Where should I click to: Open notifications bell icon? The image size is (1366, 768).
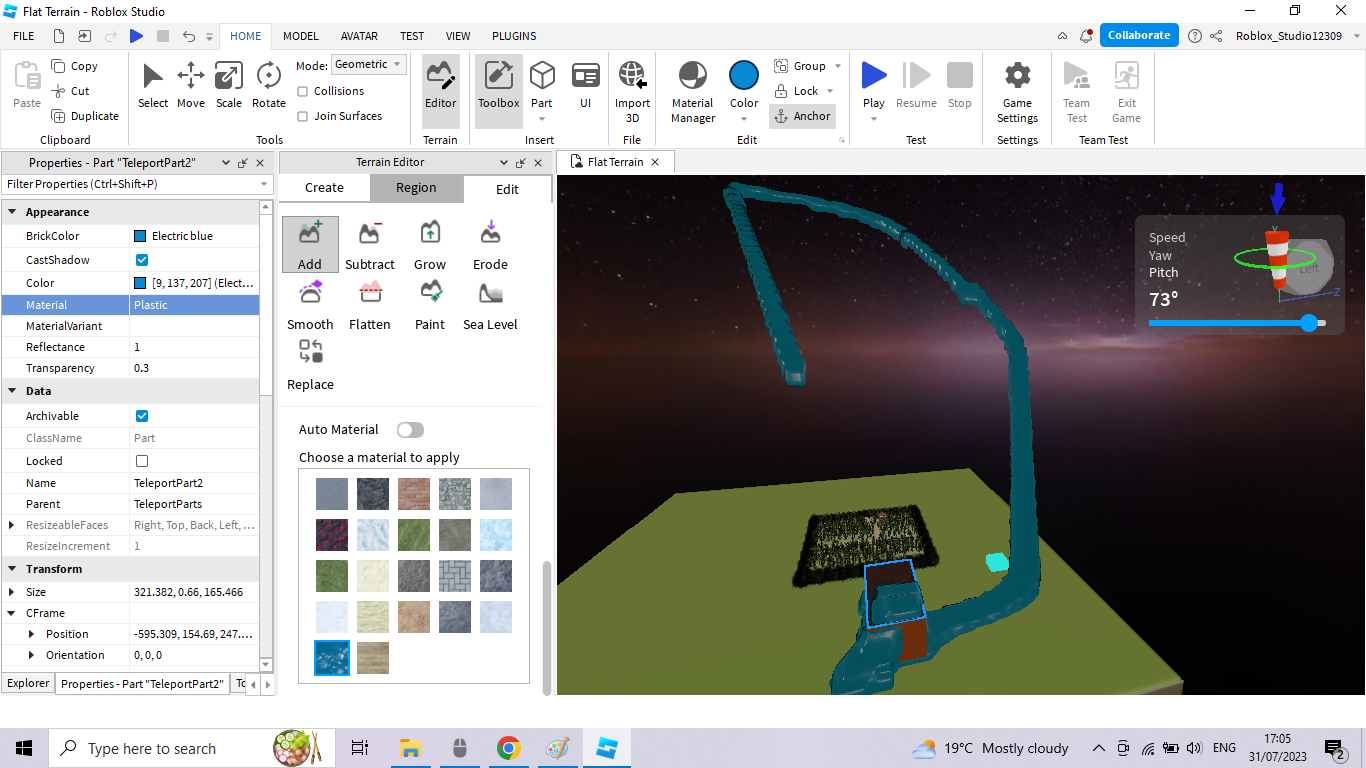coord(1086,36)
